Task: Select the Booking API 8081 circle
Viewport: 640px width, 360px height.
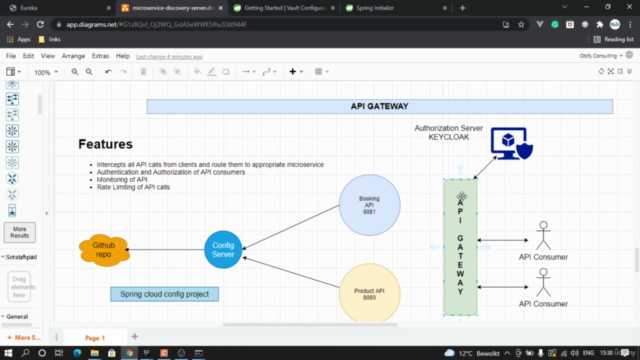Action: (369, 205)
